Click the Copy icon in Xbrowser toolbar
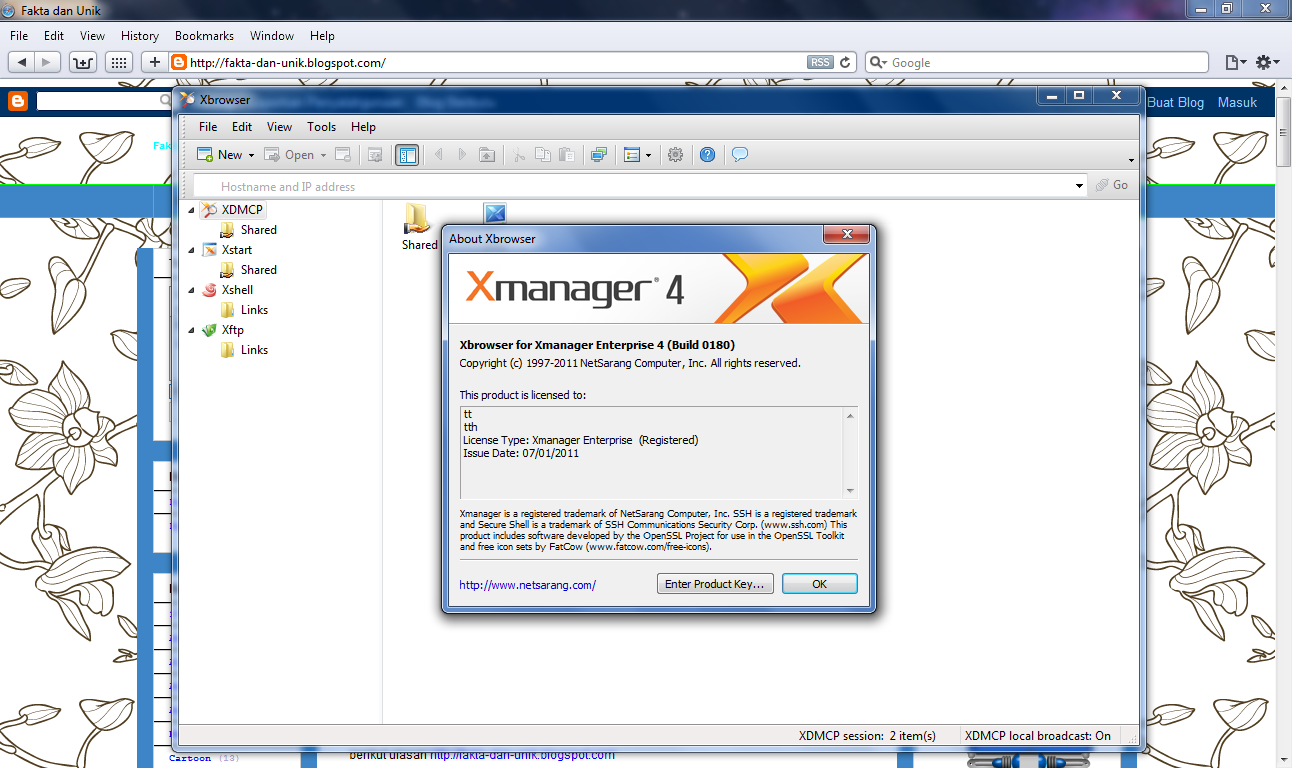 tap(543, 155)
